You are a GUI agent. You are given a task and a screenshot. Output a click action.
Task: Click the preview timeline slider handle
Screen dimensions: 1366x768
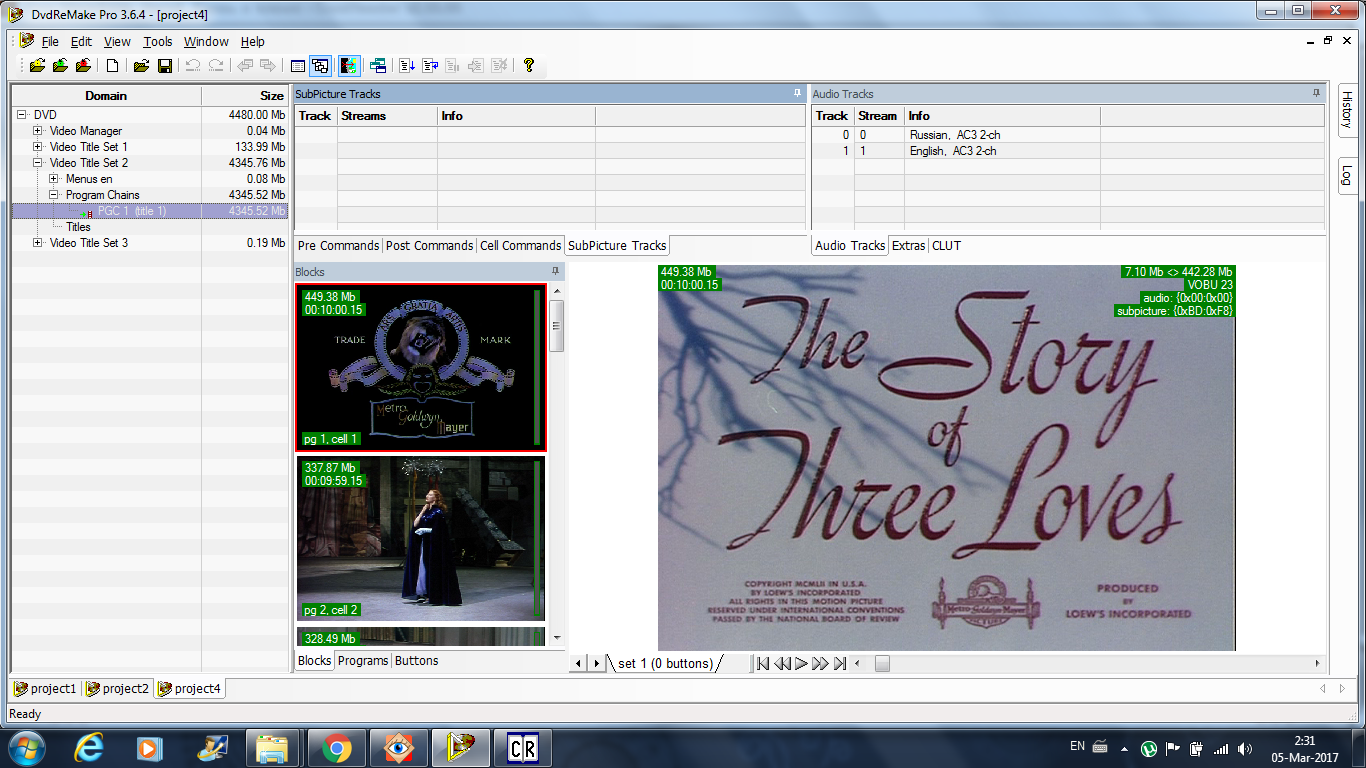point(881,664)
